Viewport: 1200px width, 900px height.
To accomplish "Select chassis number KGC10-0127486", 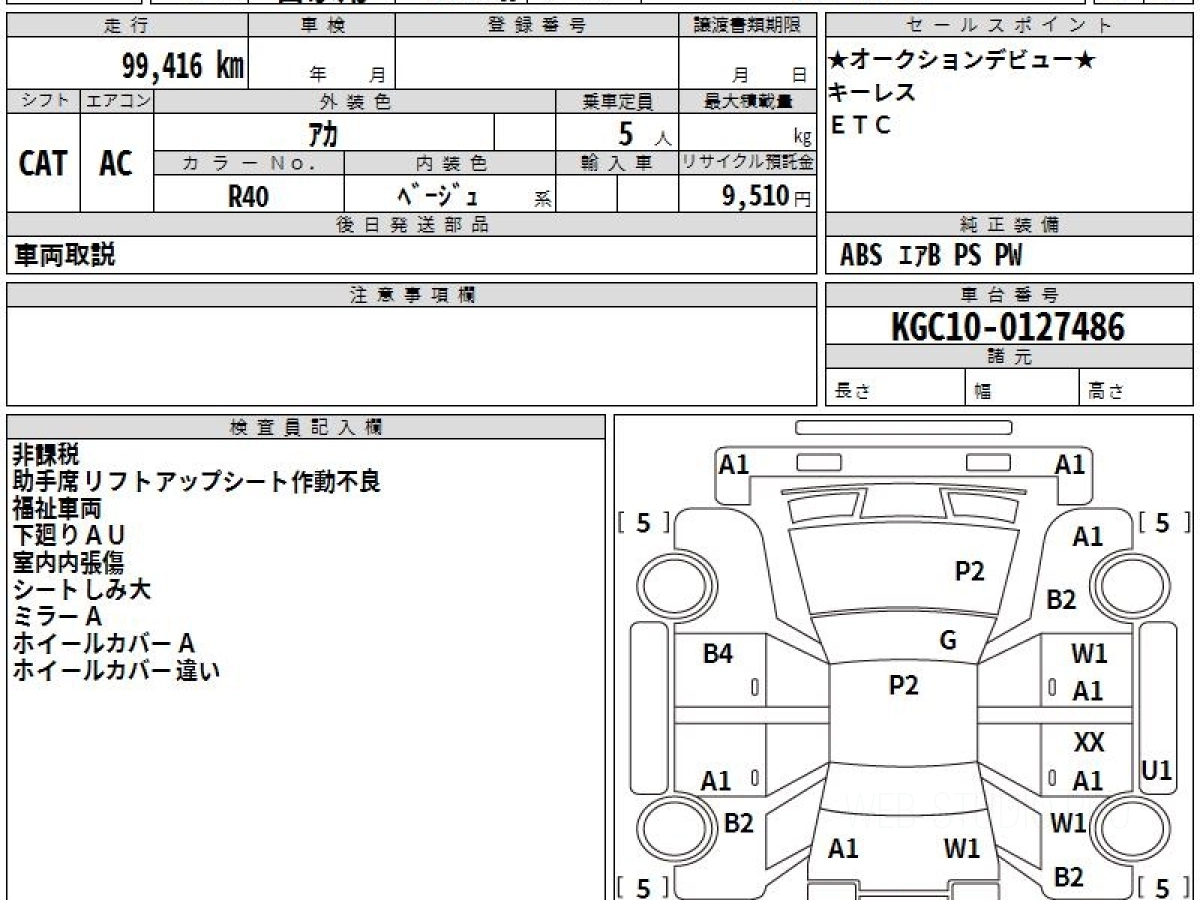I will (x=1008, y=326).
